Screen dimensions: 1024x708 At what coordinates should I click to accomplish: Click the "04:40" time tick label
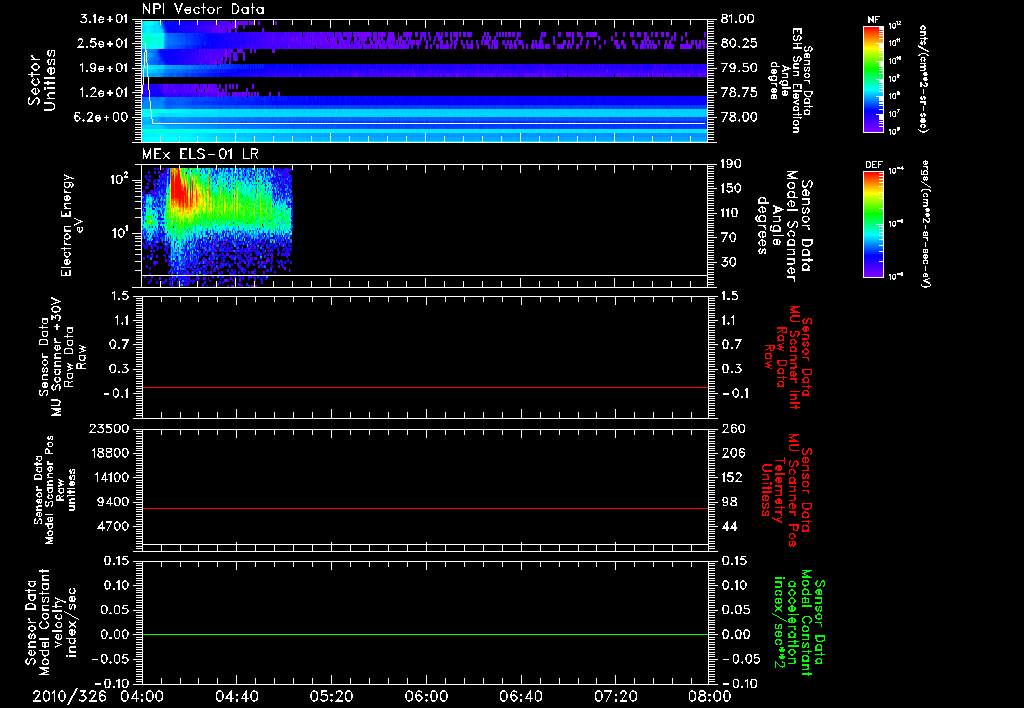pyautogui.click(x=236, y=696)
